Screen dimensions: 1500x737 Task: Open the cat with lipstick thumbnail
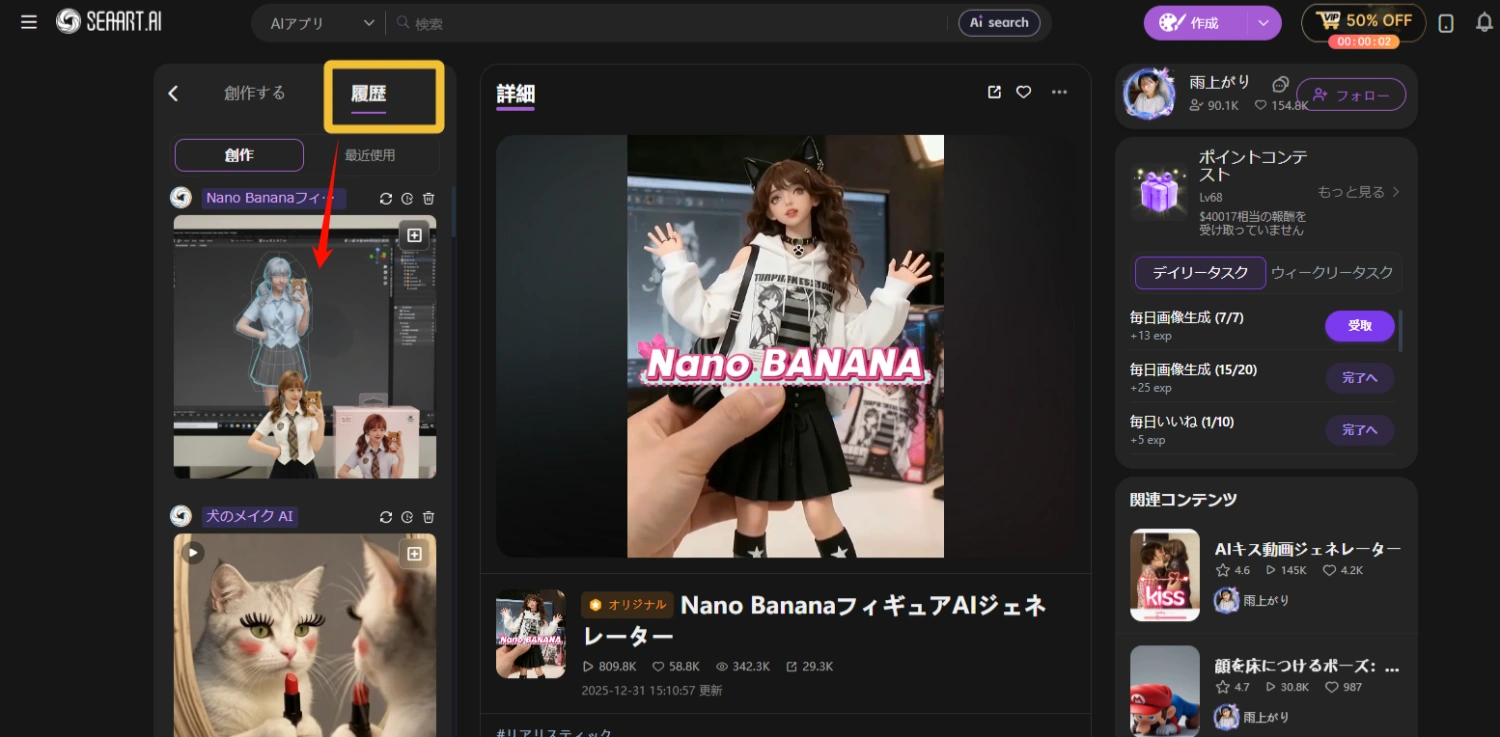tap(305, 635)
